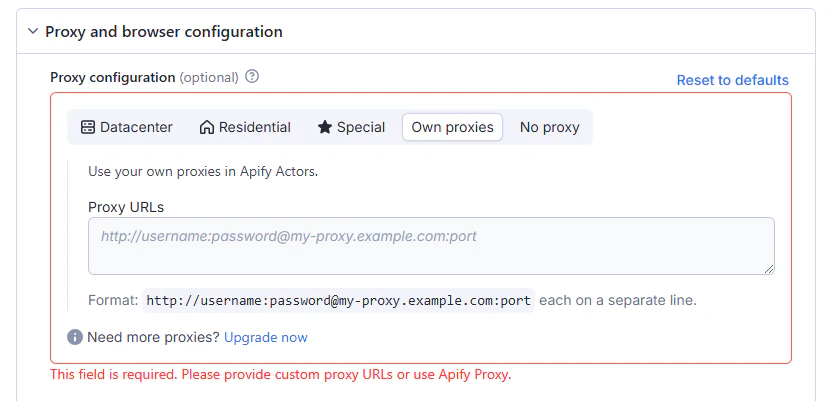The image size is (833, 401).
Task: Pick the Special star icon
Action: (325, 128)
